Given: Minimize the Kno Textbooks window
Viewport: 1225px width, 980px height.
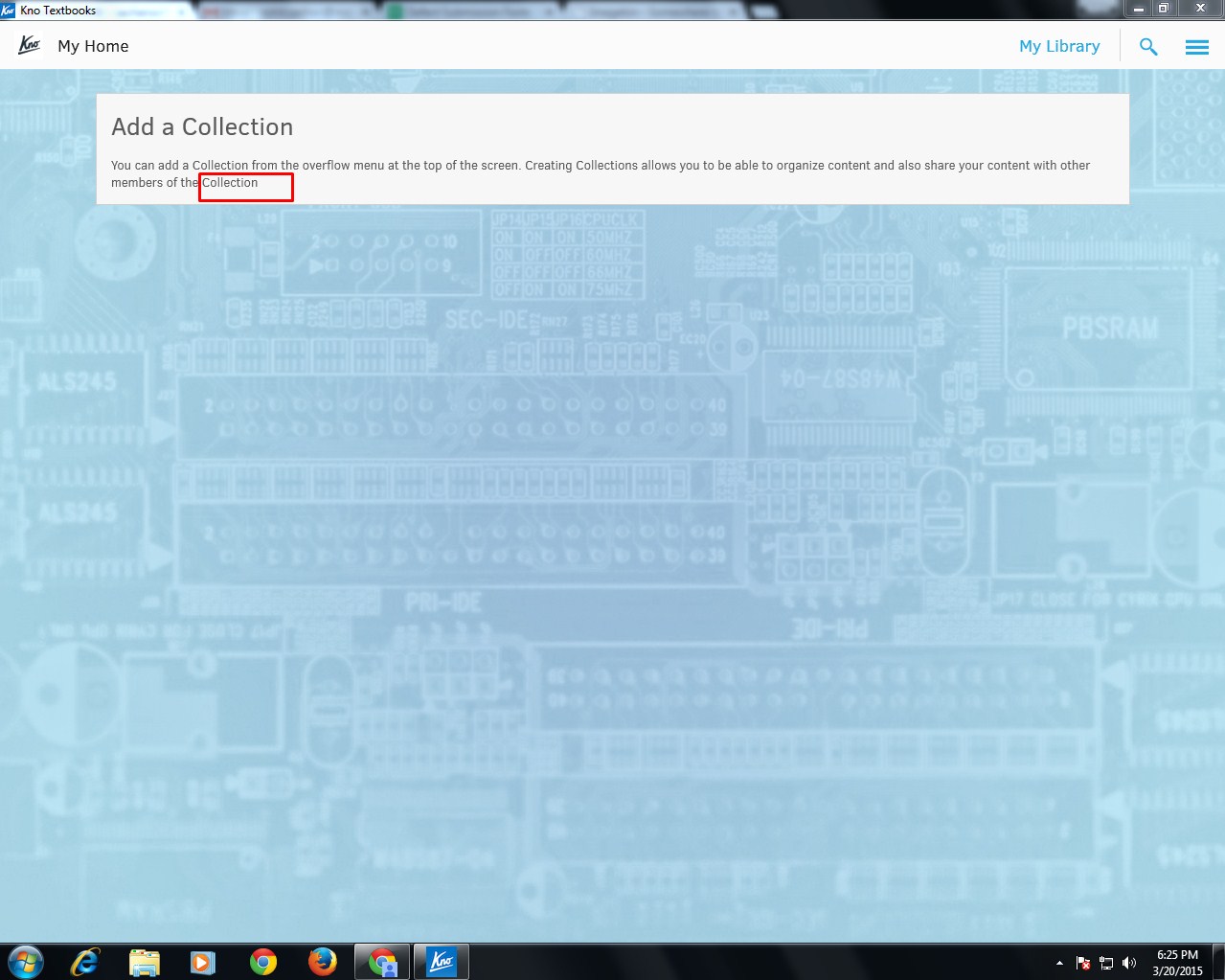Looking at the screenshot, I should 1138,9.
